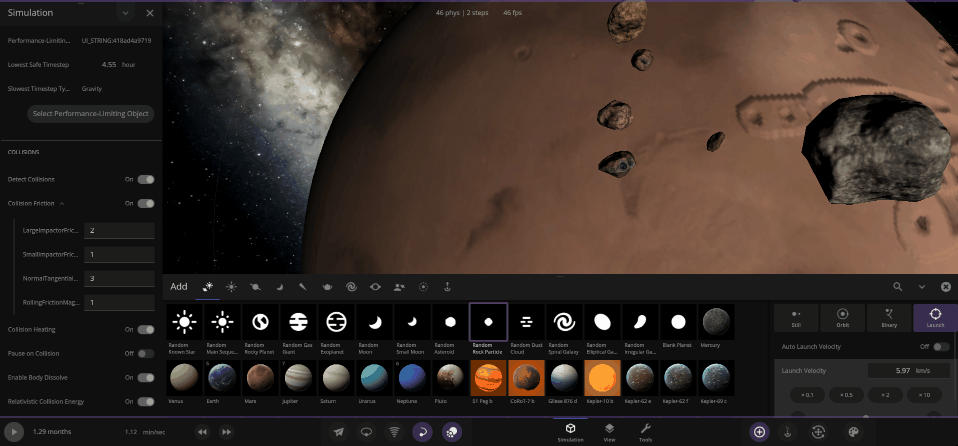Viewport: 958px width, 446px height.
Task: Open the search icon in Add panel
Action: coord(898,287)
